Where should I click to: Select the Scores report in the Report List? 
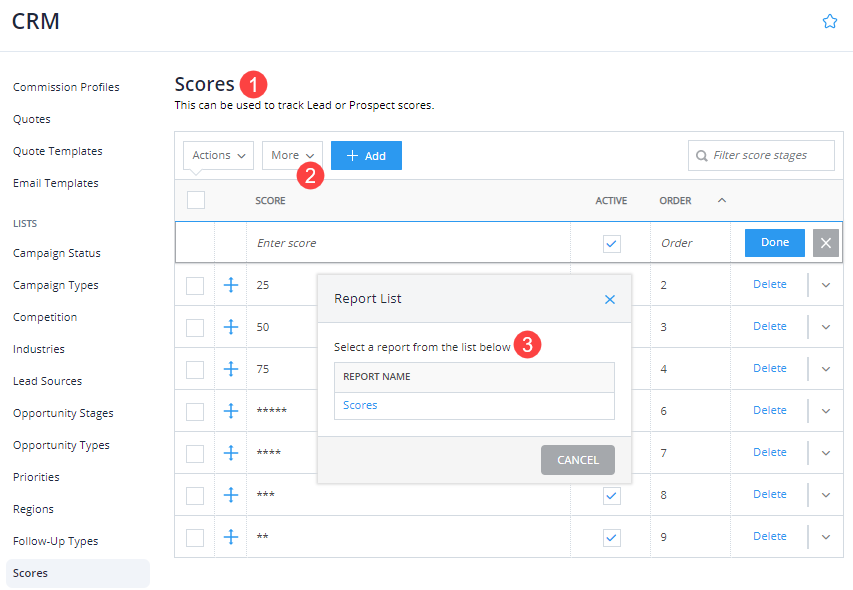(x=358, y=404)
